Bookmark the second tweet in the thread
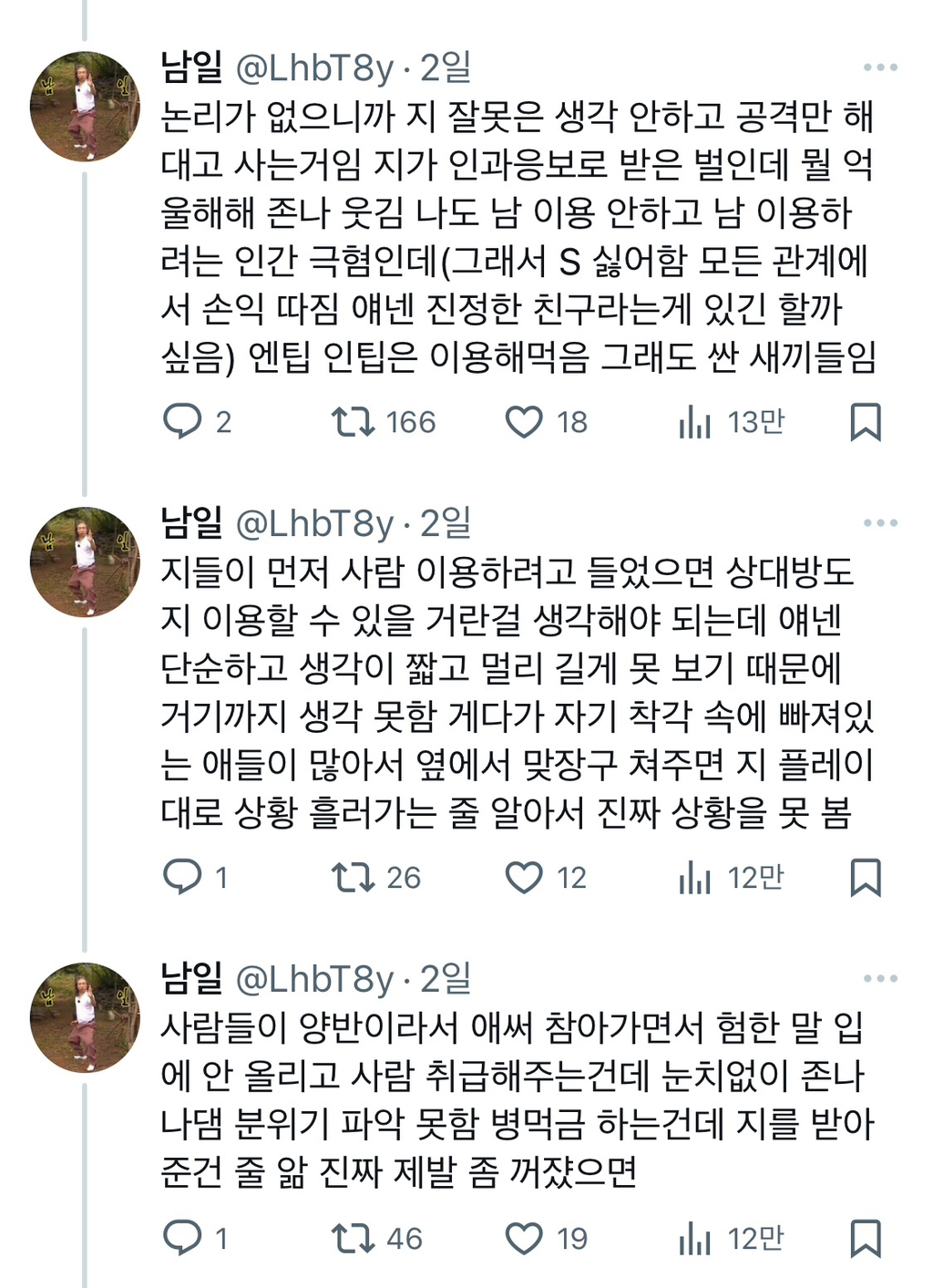933x1288 pixels. click(865, 877)
